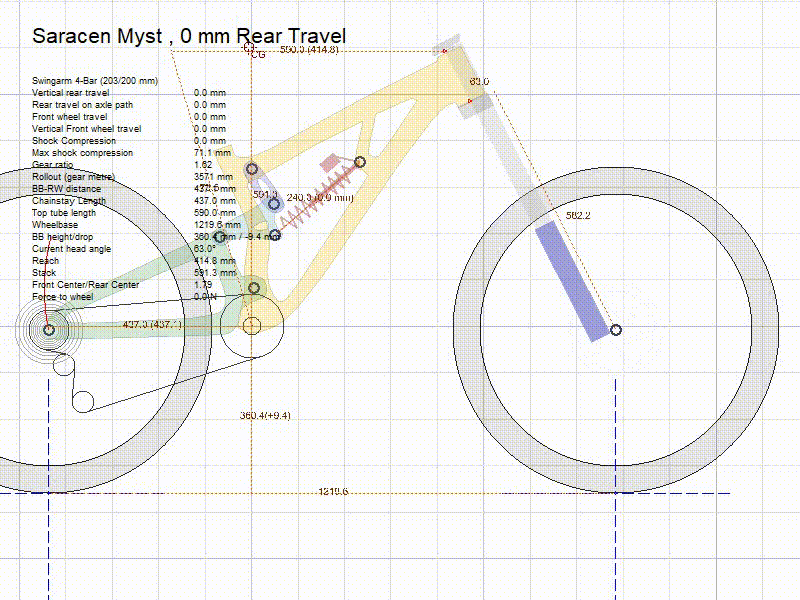Click the '437.0 (437.1)' chainstay dimension label
Image resolution: width=800 pixels, height=600 pixels.
(152, 324)
